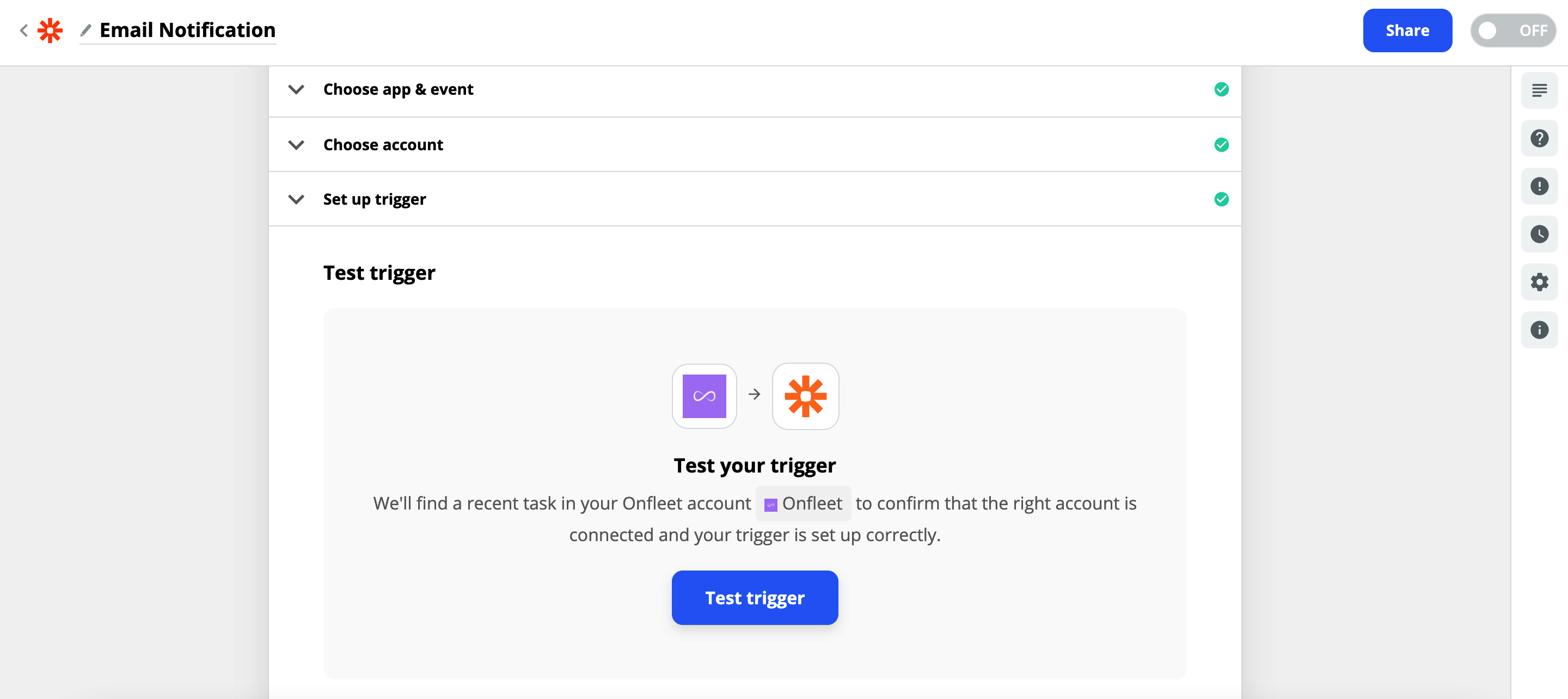The width and height of the screenshot is (1568, 699).
Task: Click the Share button
Action: point(1407,30)
